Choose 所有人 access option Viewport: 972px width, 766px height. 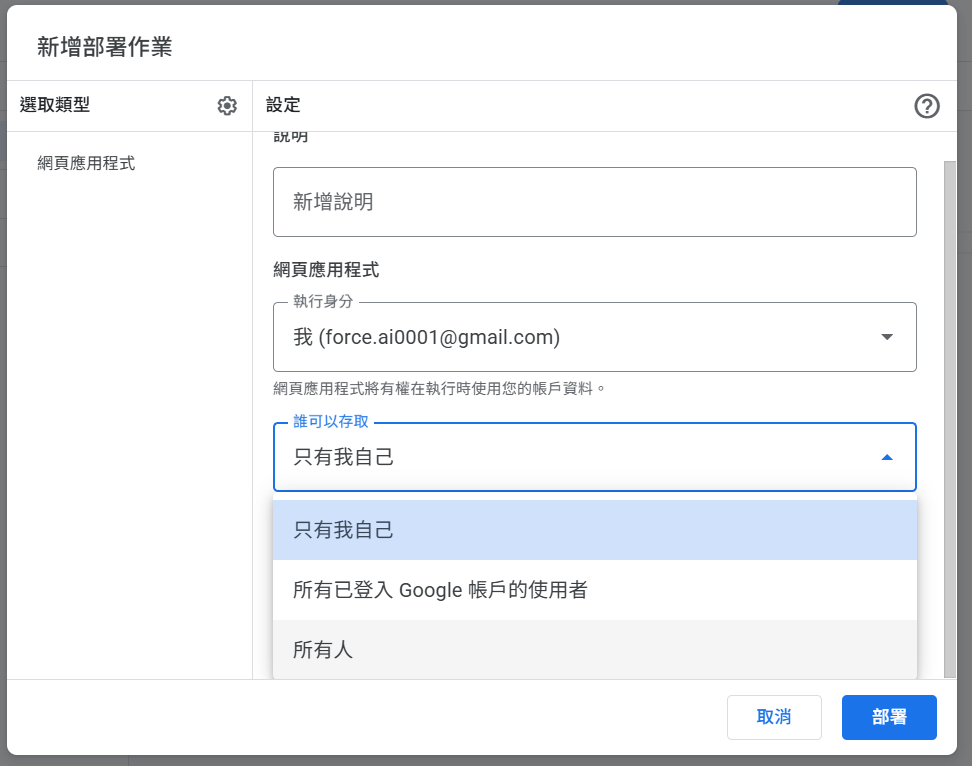594,649
